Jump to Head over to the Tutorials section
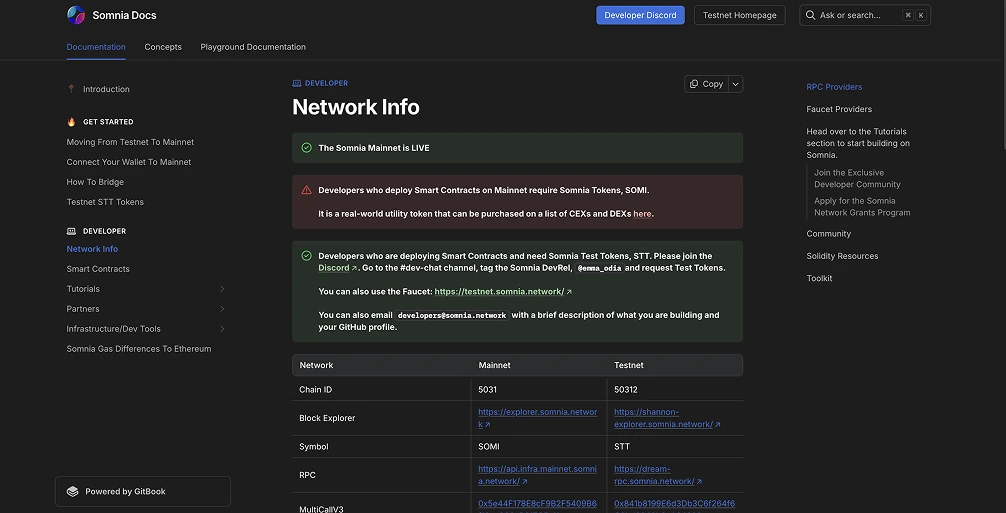1006x513 pixels. [x=858, y=144]
